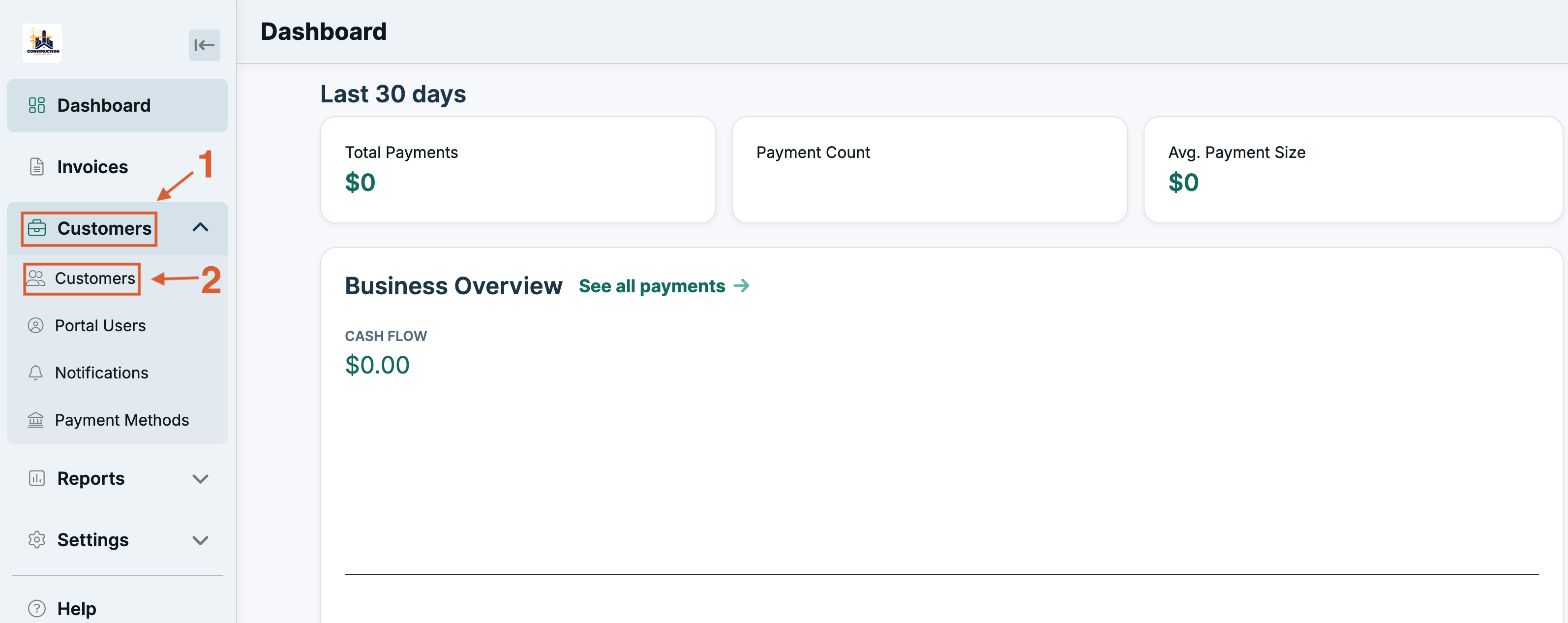Collapse the sidebar with the arrow button
The height and width of the screenshot is (623, 1568).
(x=204, y=45)
